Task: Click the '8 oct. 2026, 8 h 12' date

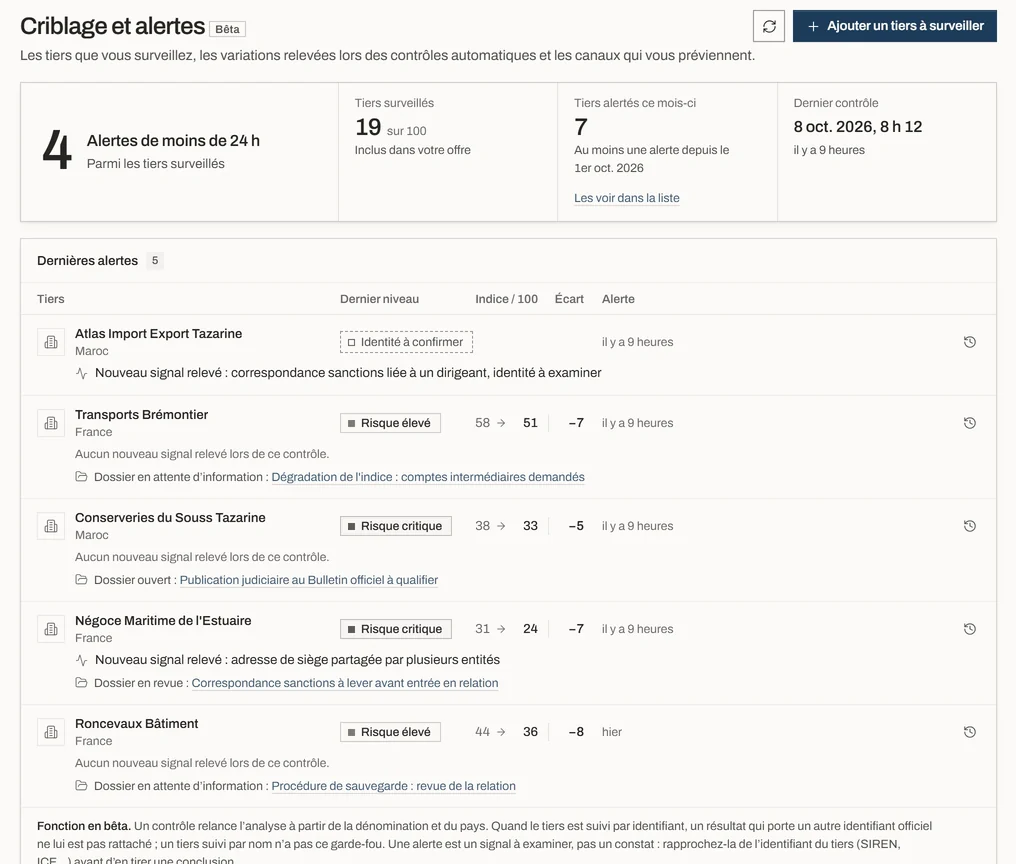Action: 857,127
